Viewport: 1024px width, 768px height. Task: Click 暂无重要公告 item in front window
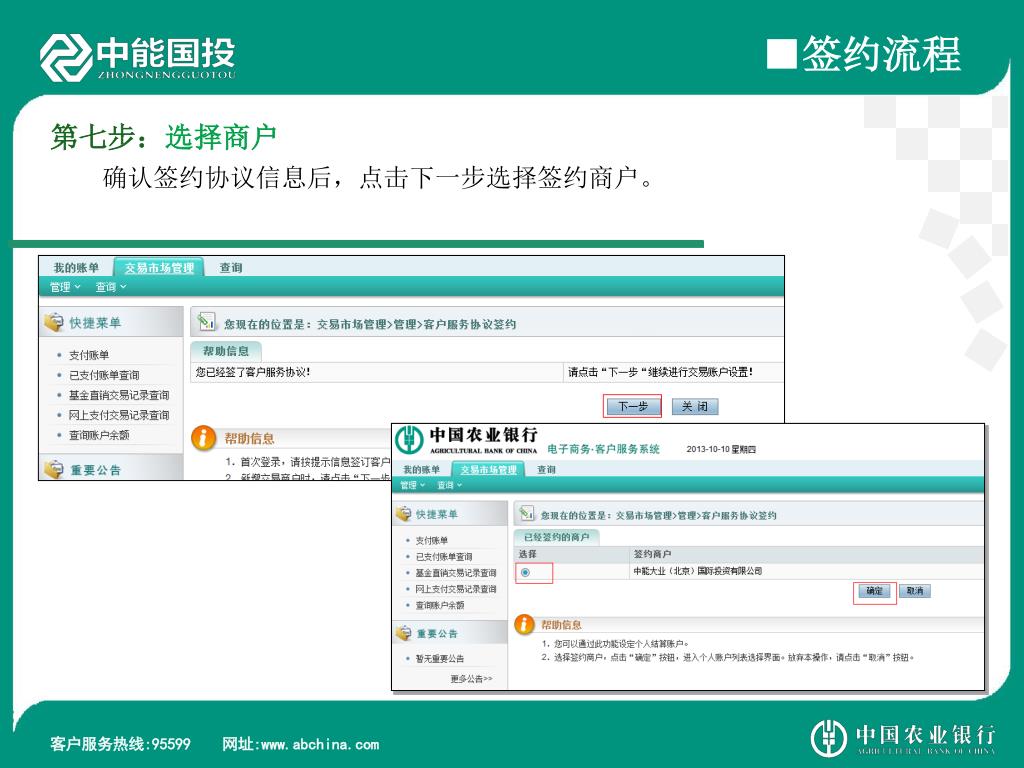tap(440, 658)
